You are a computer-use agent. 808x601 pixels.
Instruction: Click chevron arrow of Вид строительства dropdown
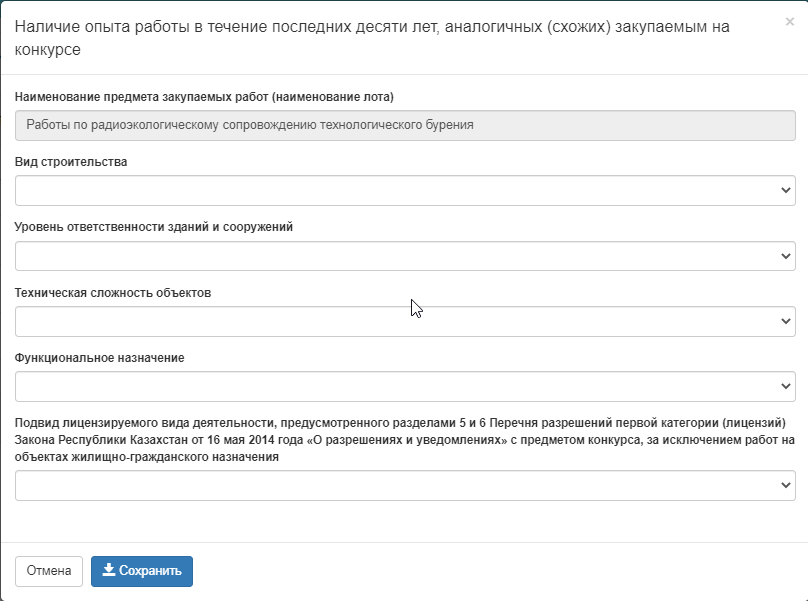785,190
